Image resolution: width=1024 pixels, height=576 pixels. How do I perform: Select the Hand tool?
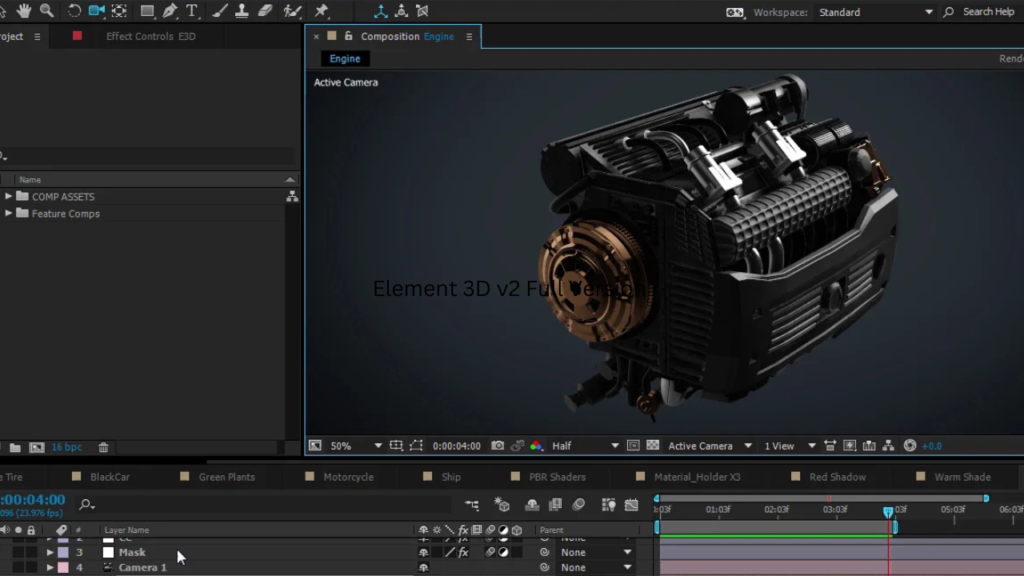23,11
